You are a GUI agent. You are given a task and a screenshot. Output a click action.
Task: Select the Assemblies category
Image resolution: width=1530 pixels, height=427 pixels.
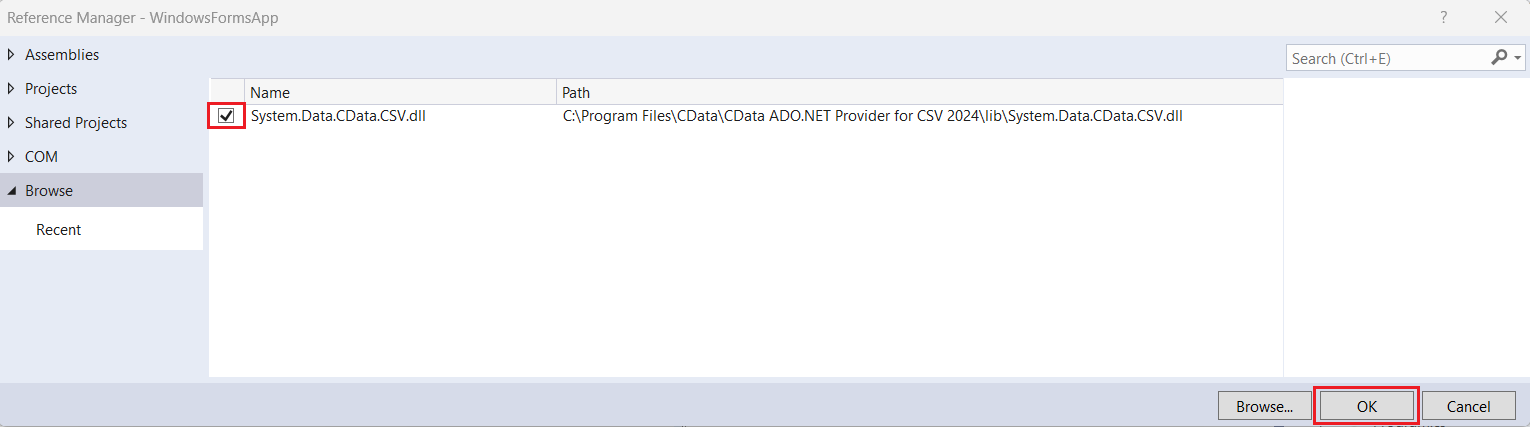pos(62,55)
